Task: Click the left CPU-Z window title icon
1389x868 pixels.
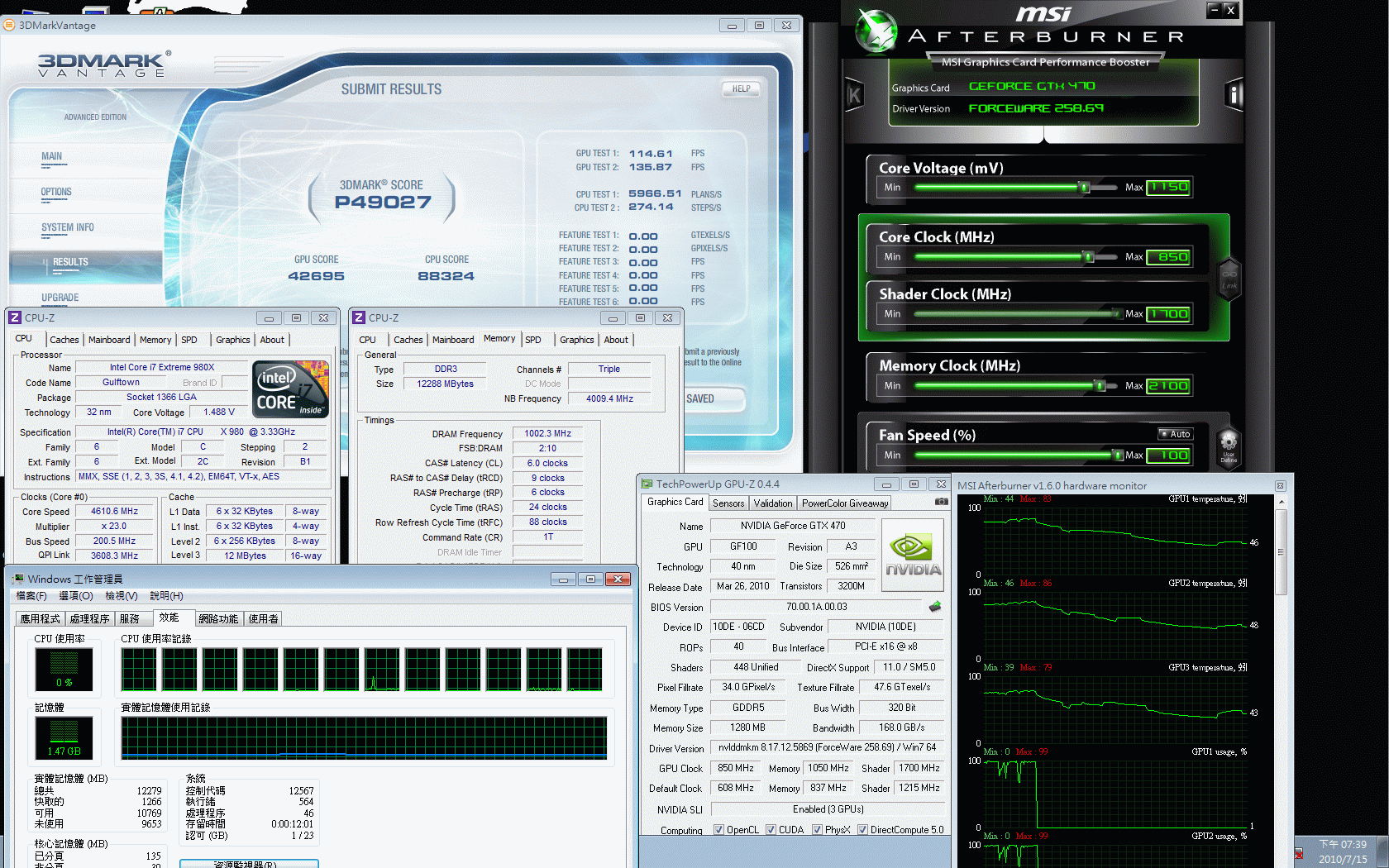Action: 14,317
